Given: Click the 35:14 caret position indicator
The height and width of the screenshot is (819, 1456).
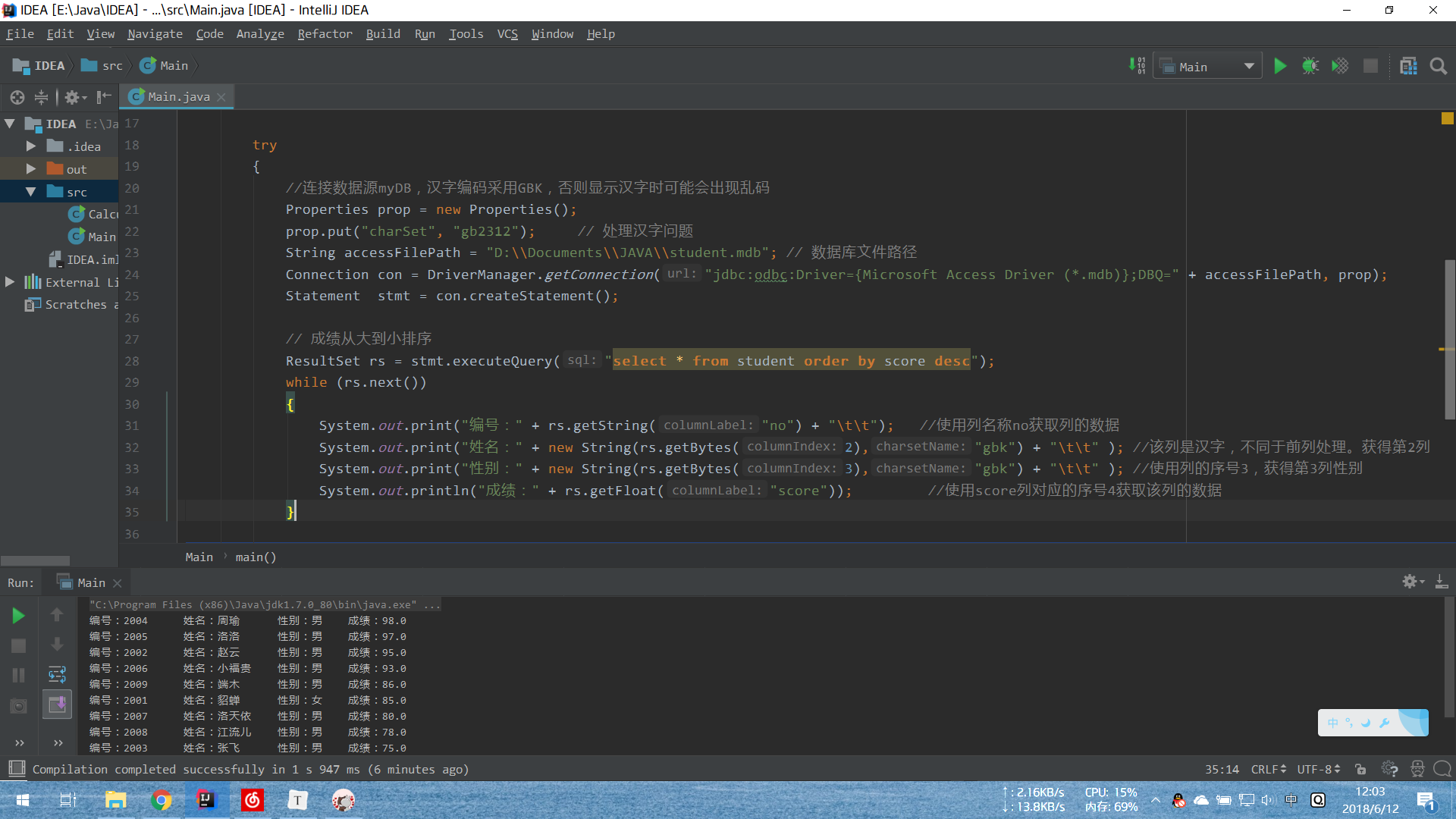Looking at the screenshot, I should (1222, 769).
